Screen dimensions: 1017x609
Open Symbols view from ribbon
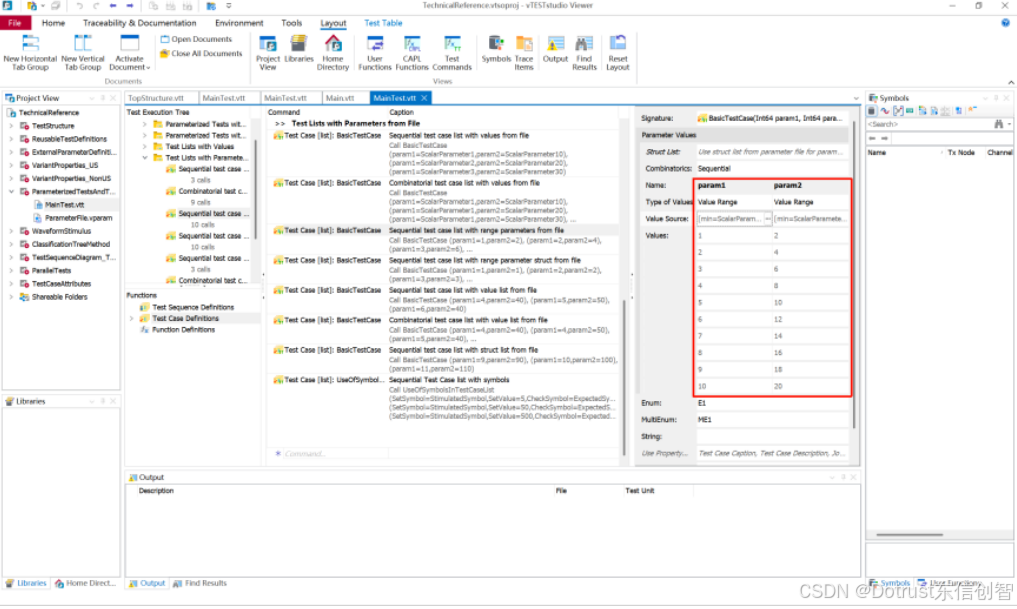coord(496,49)
